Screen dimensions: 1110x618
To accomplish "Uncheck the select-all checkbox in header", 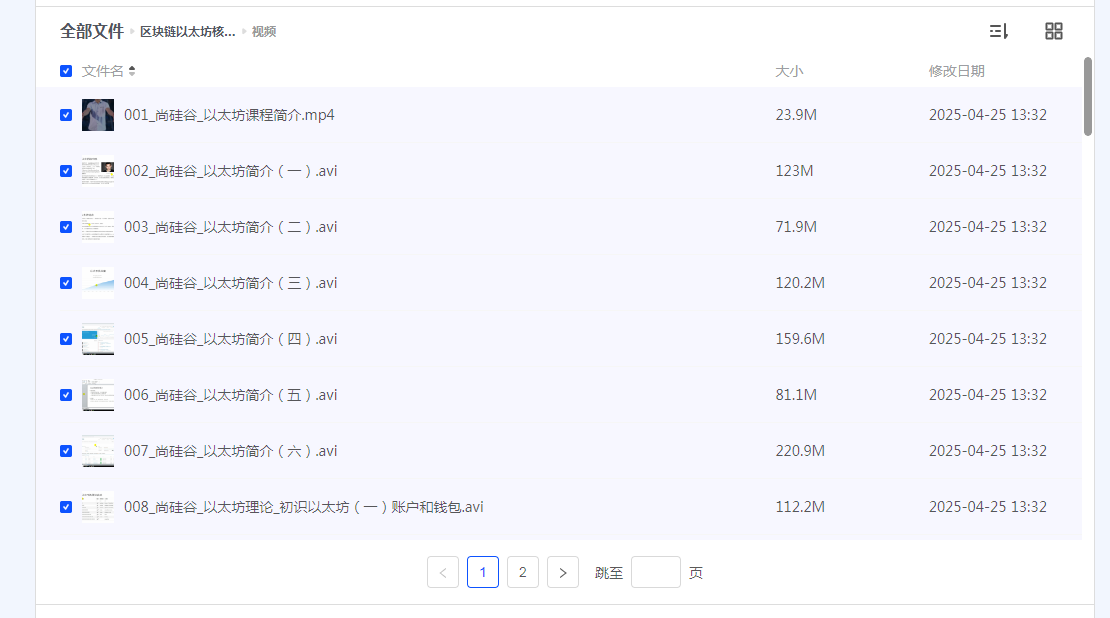I will pos(66,71).
